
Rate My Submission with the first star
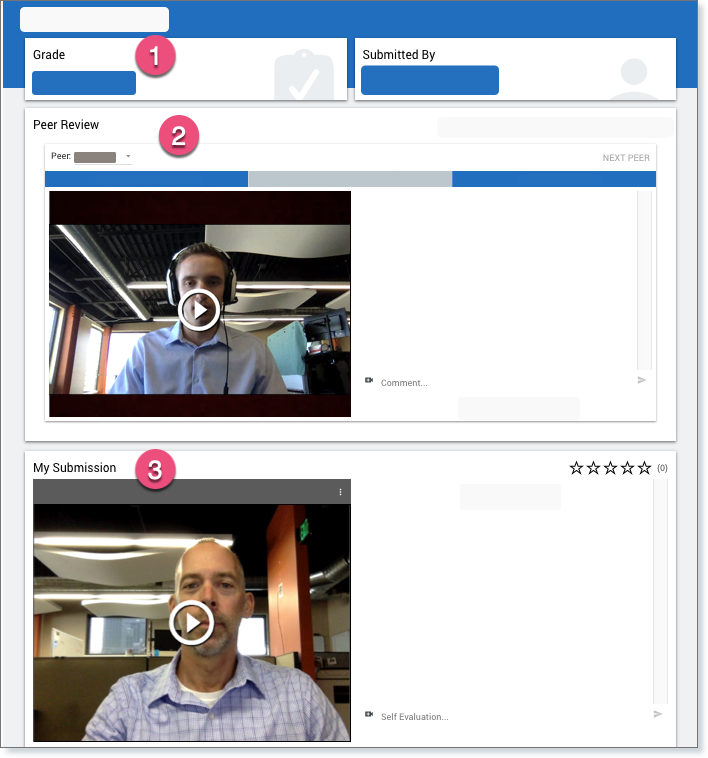click(x=576, y=468)
